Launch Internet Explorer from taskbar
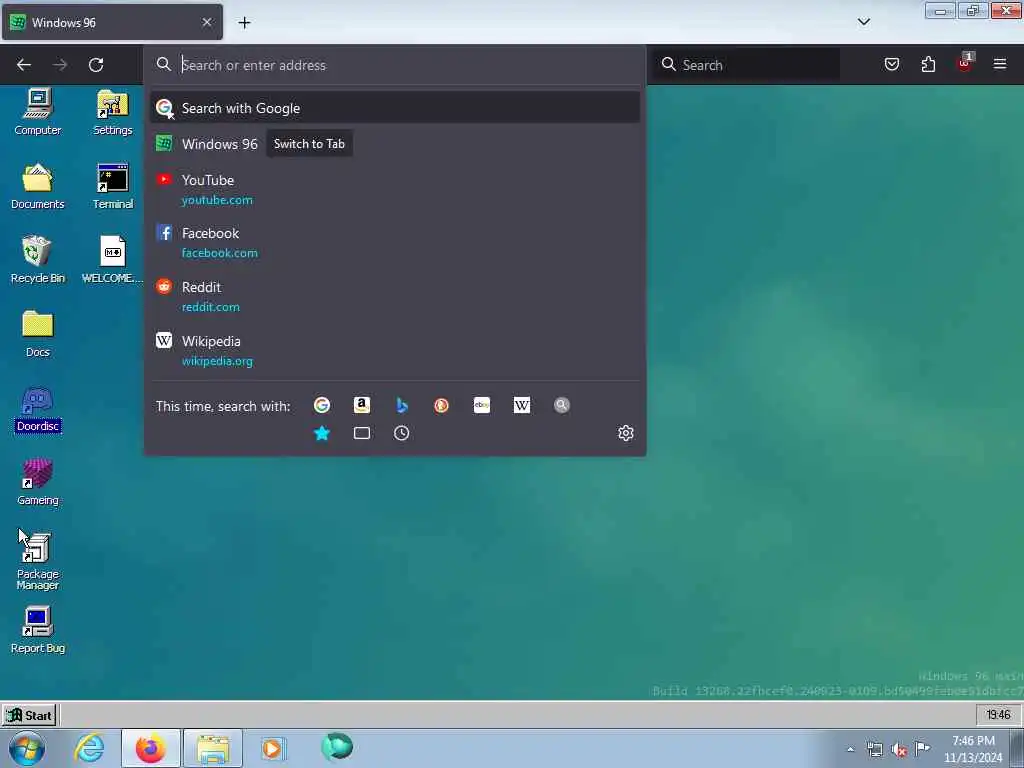This screenshot has height=768, width=1024. click(89, 748)
